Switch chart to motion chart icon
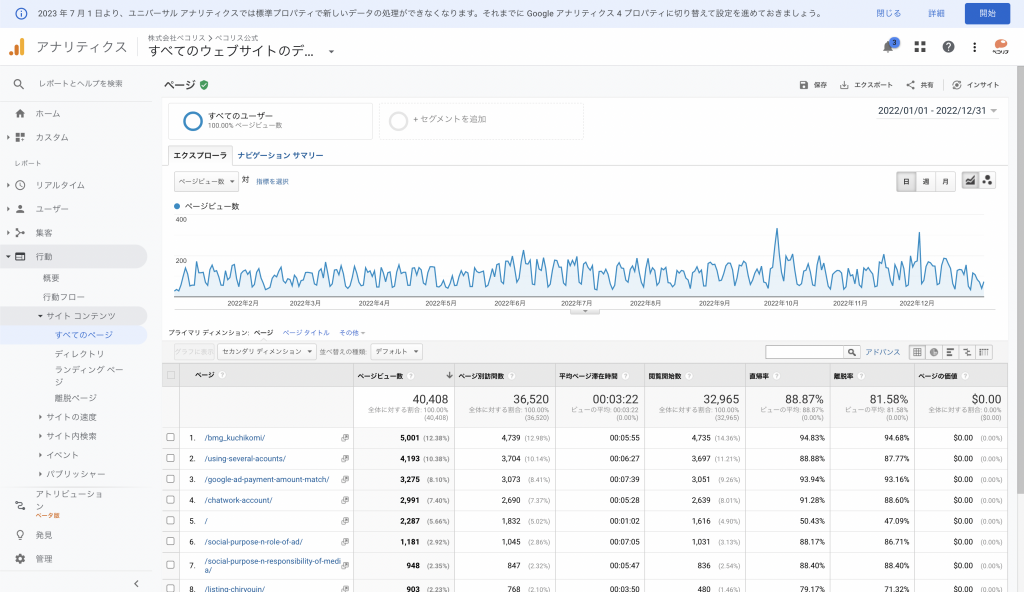This screenshot has height=592, width=1024. click(987, 181)
